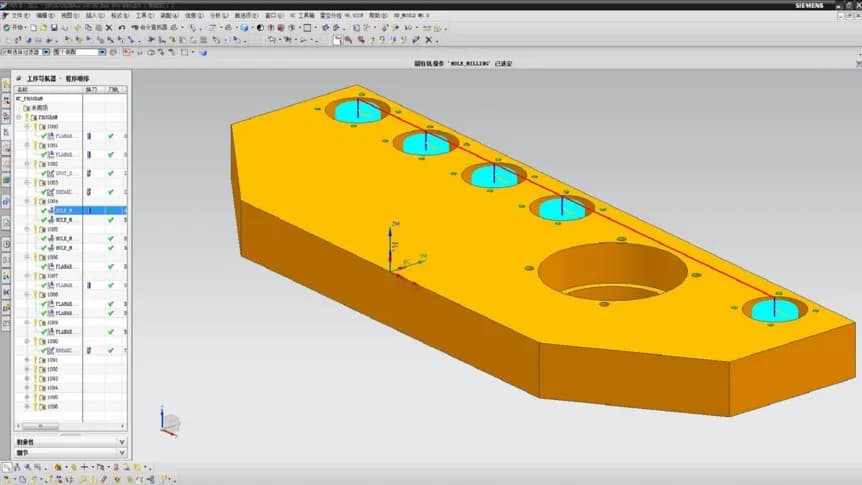Click the Undo arrow icon
Screen dimensions: 862x485
pos(122,27)
